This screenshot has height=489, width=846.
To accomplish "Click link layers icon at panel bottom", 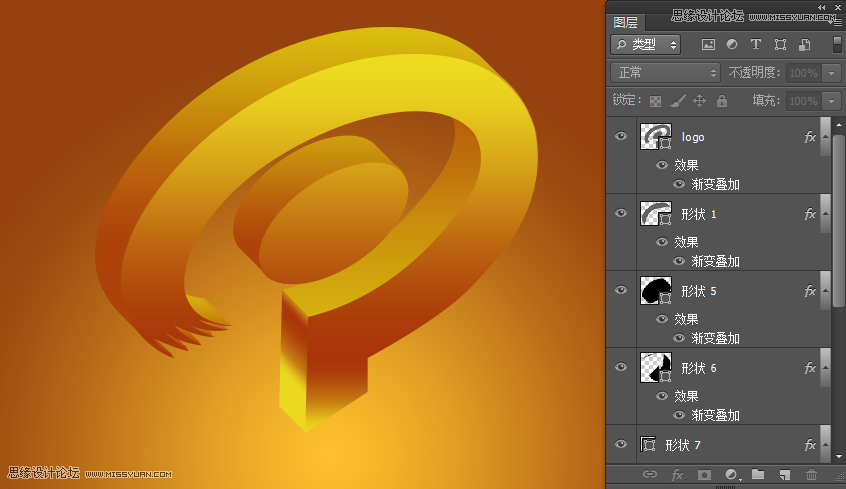I will pos(650,474).
